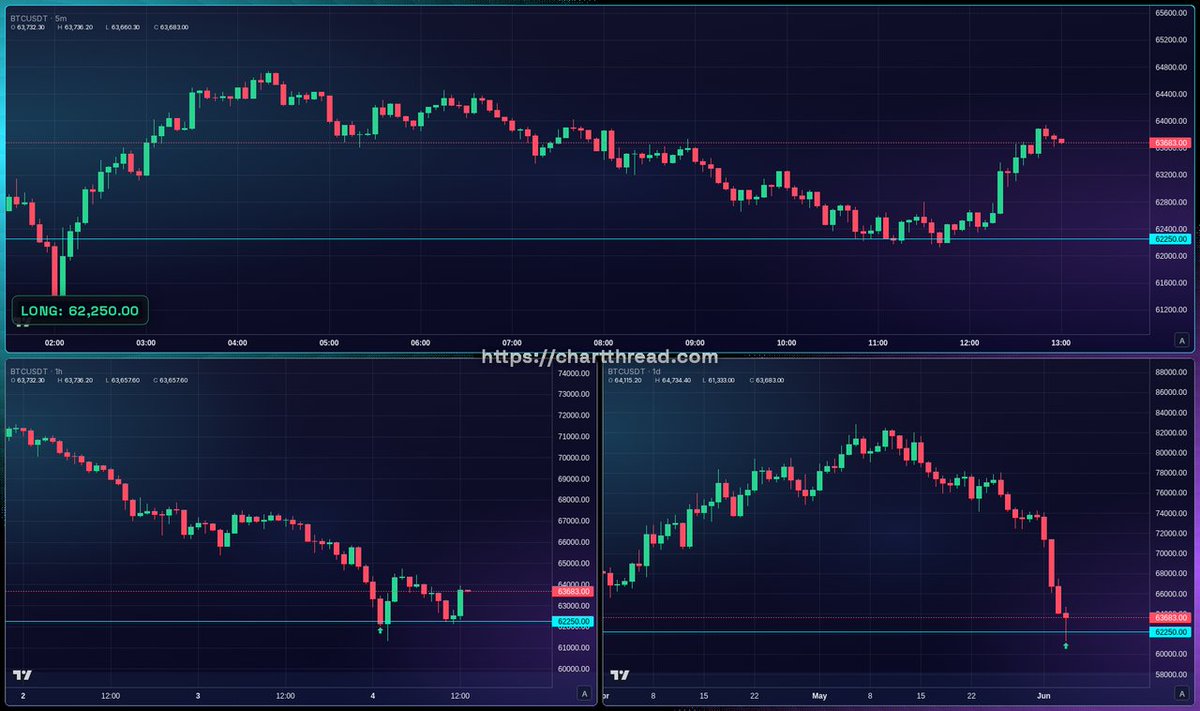Screen dimensions: 1200x711
Task: Click the BTCUSDT · 1d symbol title
Action: click(x=634, y=370)
